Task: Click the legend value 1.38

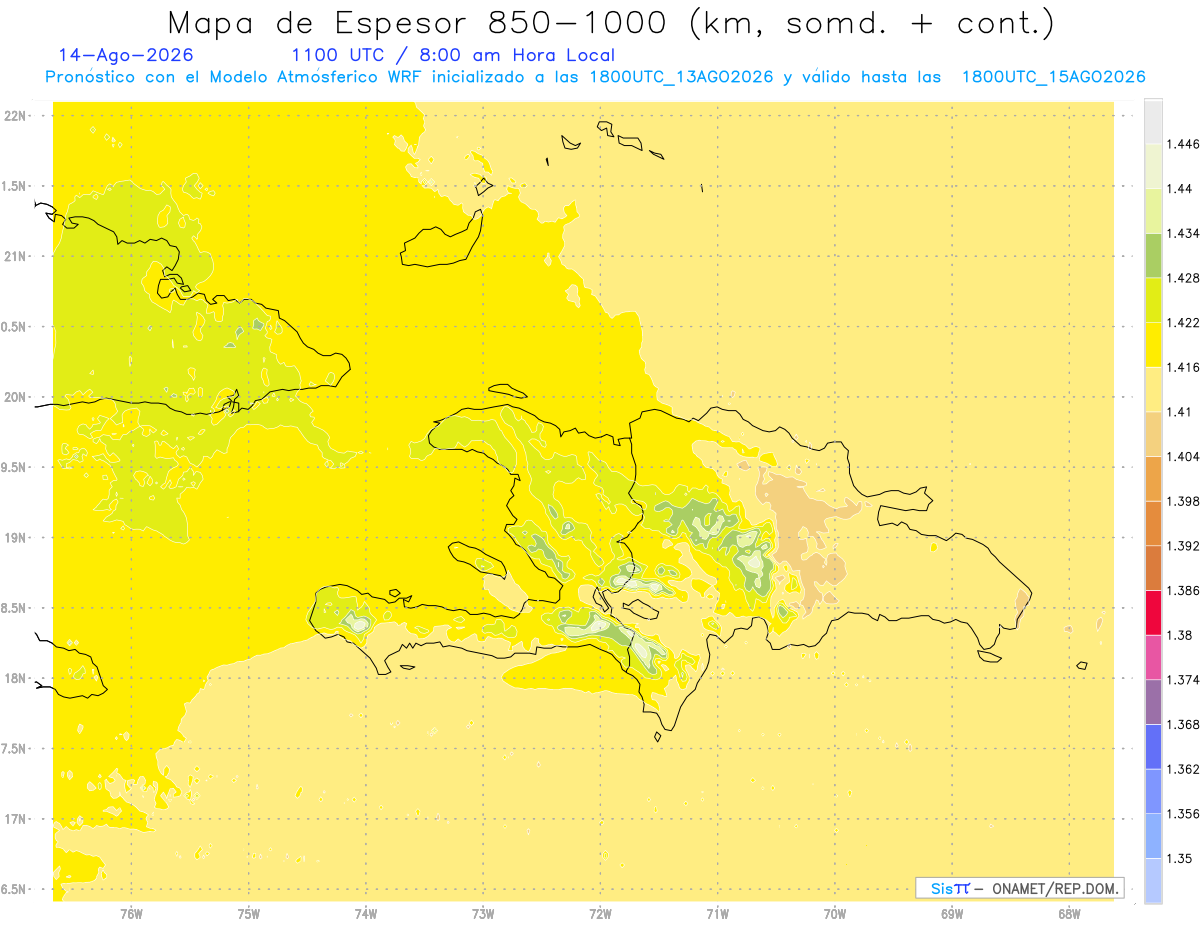Action: (x=1180, y=635)
